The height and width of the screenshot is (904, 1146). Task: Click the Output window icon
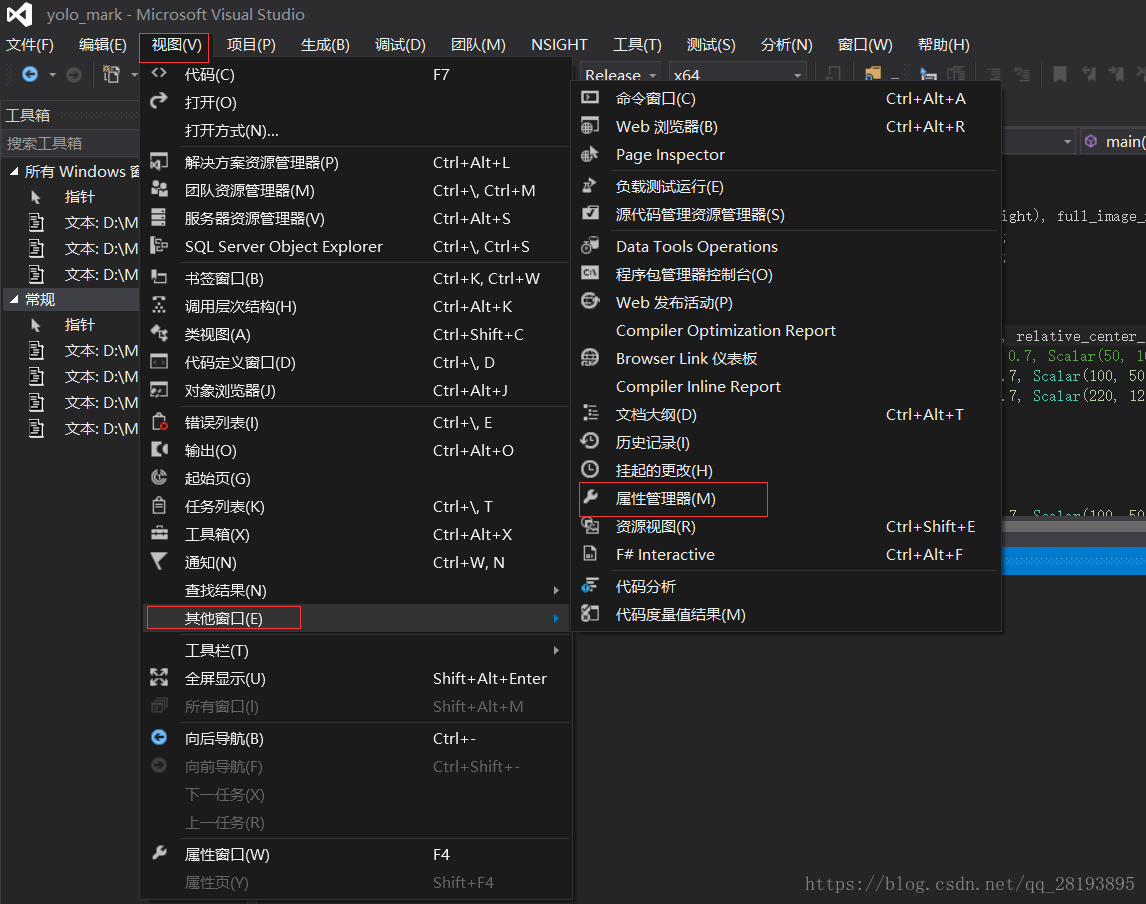point(159,449)
